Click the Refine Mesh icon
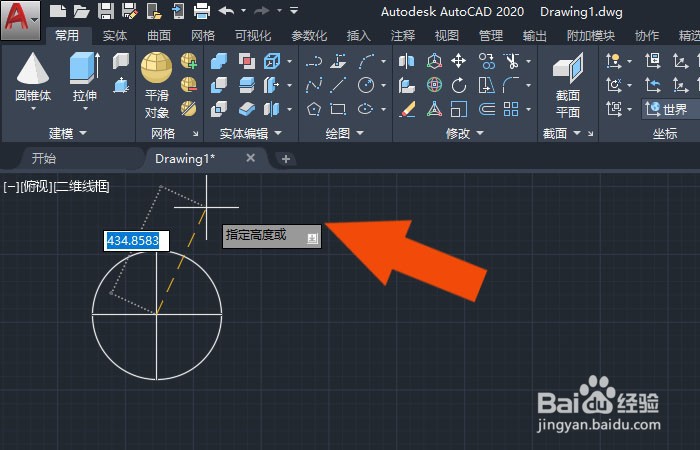Screen dimensions: 700x450 pos(189,108)
